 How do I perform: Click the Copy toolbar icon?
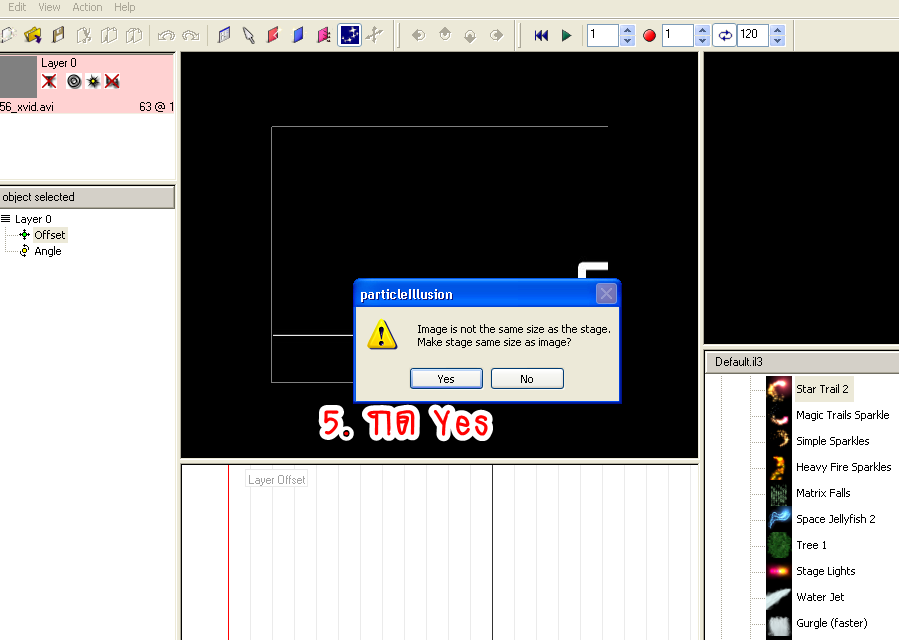pyautogui.click(x=108, y=35)
